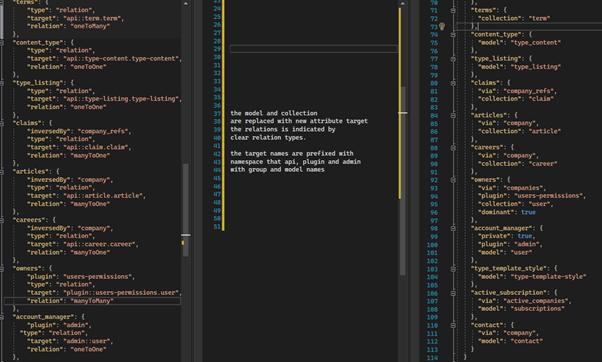Click "collection": "article" in right pane
The width and height of the screenshot is (602, 362).
519,131
